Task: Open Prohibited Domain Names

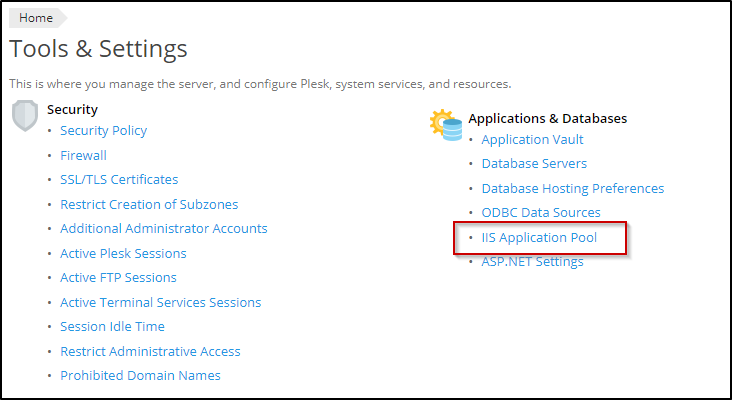Action: (x=140, y=376)
